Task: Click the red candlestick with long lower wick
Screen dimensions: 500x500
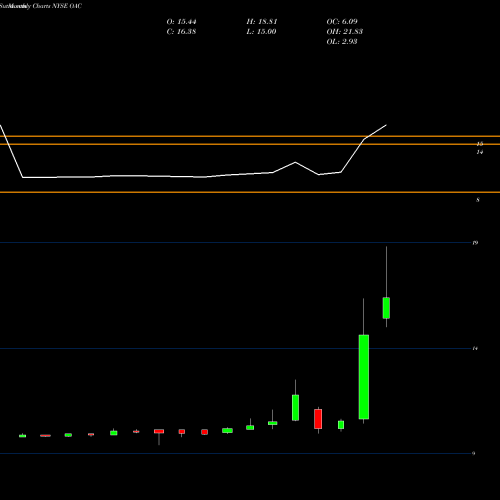Action: (159, 431)
